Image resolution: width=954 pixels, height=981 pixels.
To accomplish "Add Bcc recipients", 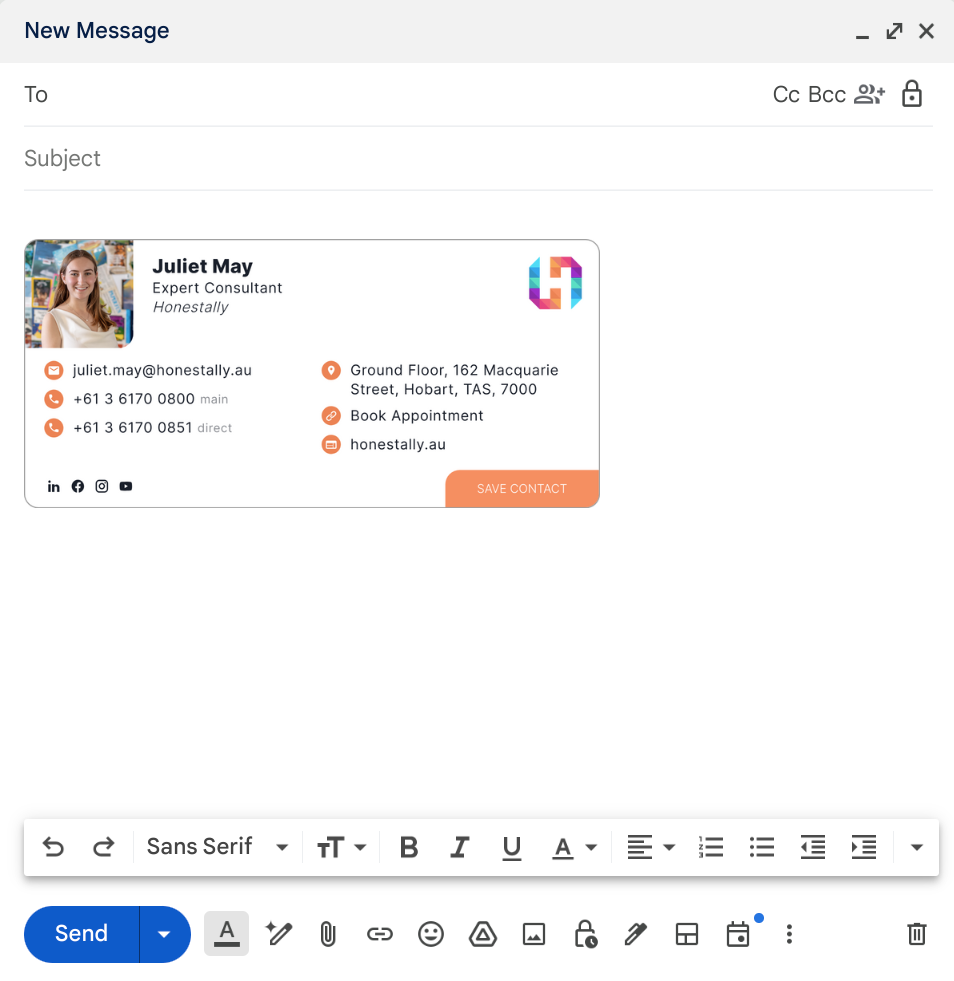I will coord(826,94).
